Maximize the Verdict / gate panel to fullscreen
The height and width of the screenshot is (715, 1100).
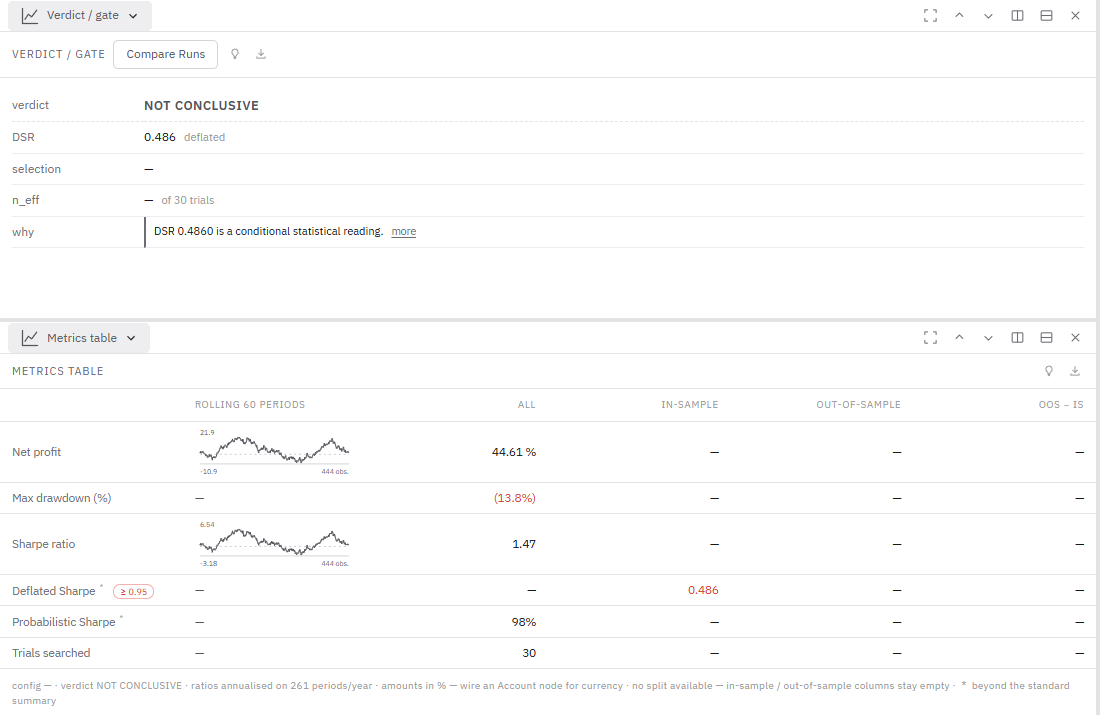930,15
